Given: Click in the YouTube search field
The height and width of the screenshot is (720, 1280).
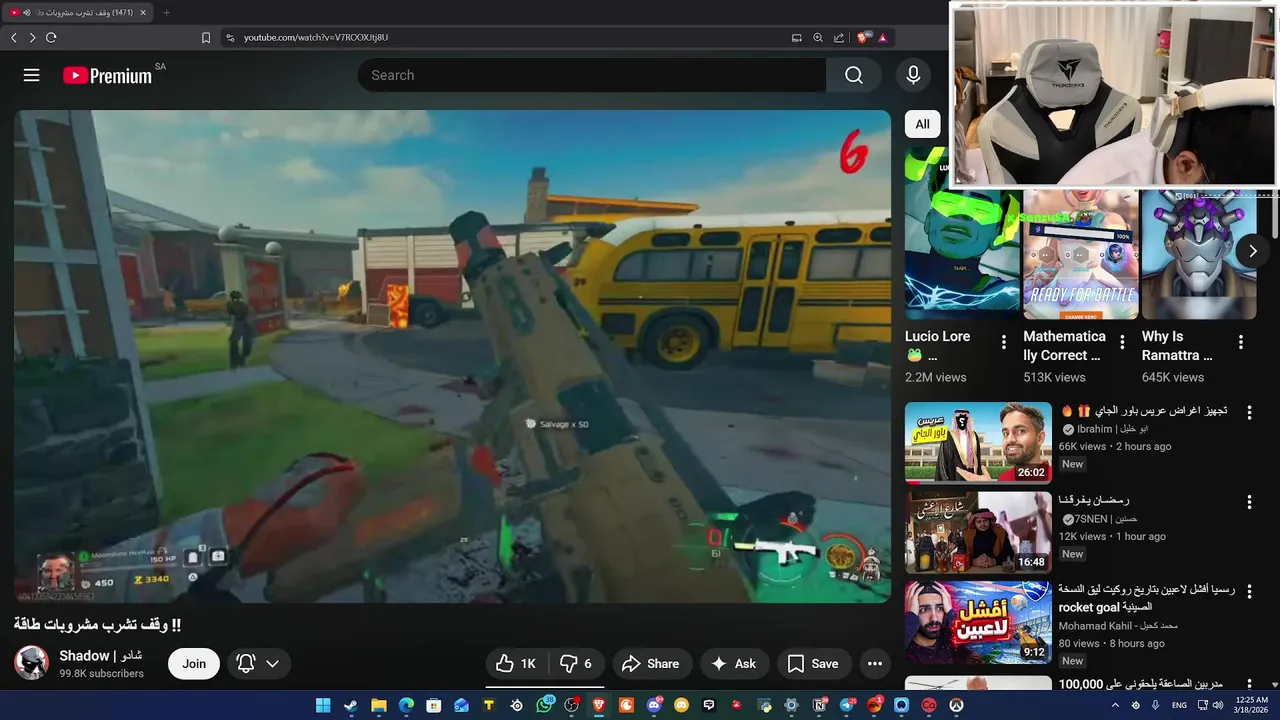Looking at the screenshot, I should (x=592, y=75).
